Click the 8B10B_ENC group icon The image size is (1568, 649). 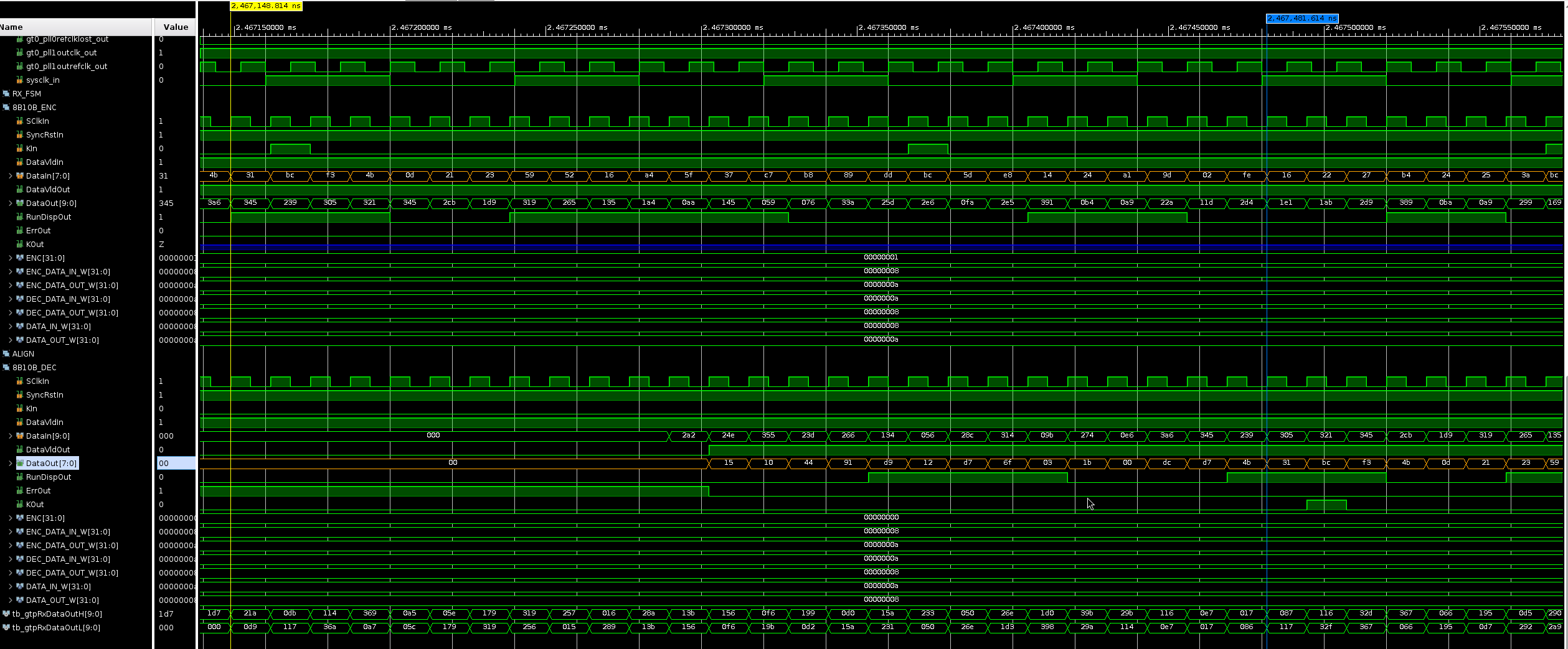(x=6, y=108)
